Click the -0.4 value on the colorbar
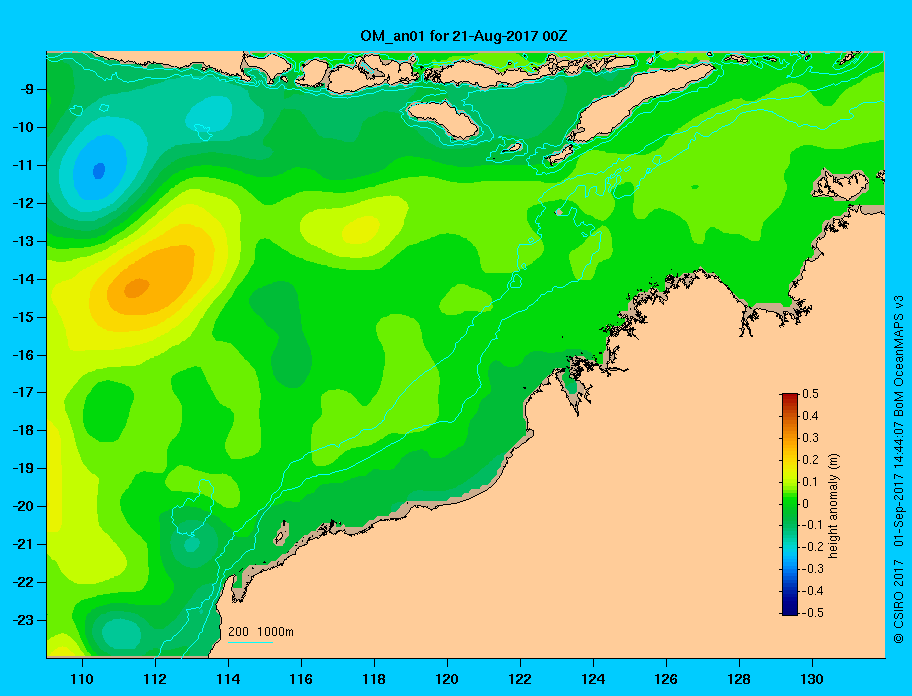The height and width of the screenshot is (696, 912). pyautogui.click(x=813, y=591)
